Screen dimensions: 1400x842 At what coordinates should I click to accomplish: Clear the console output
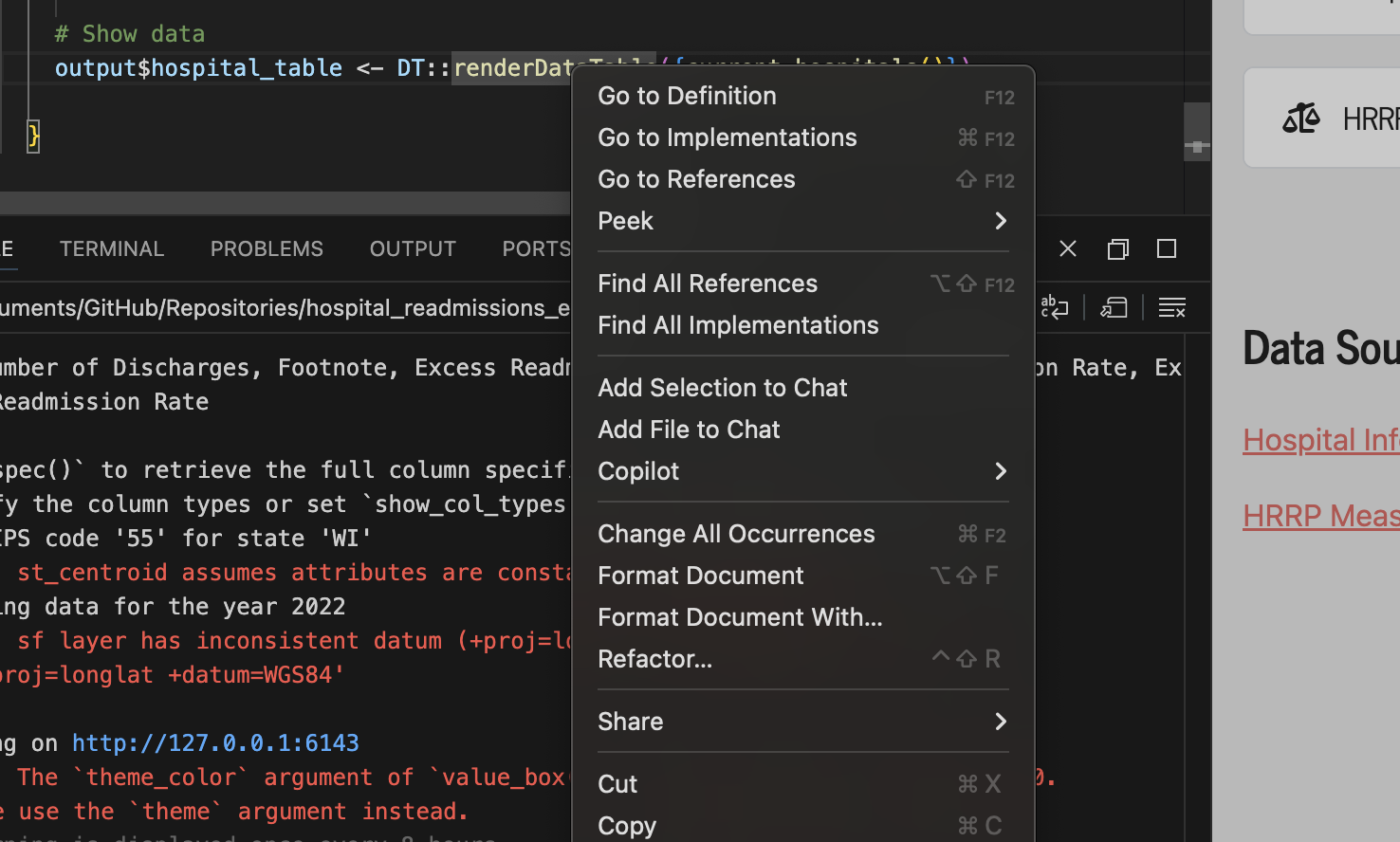pyautogui.click(x=1172, y=307)
